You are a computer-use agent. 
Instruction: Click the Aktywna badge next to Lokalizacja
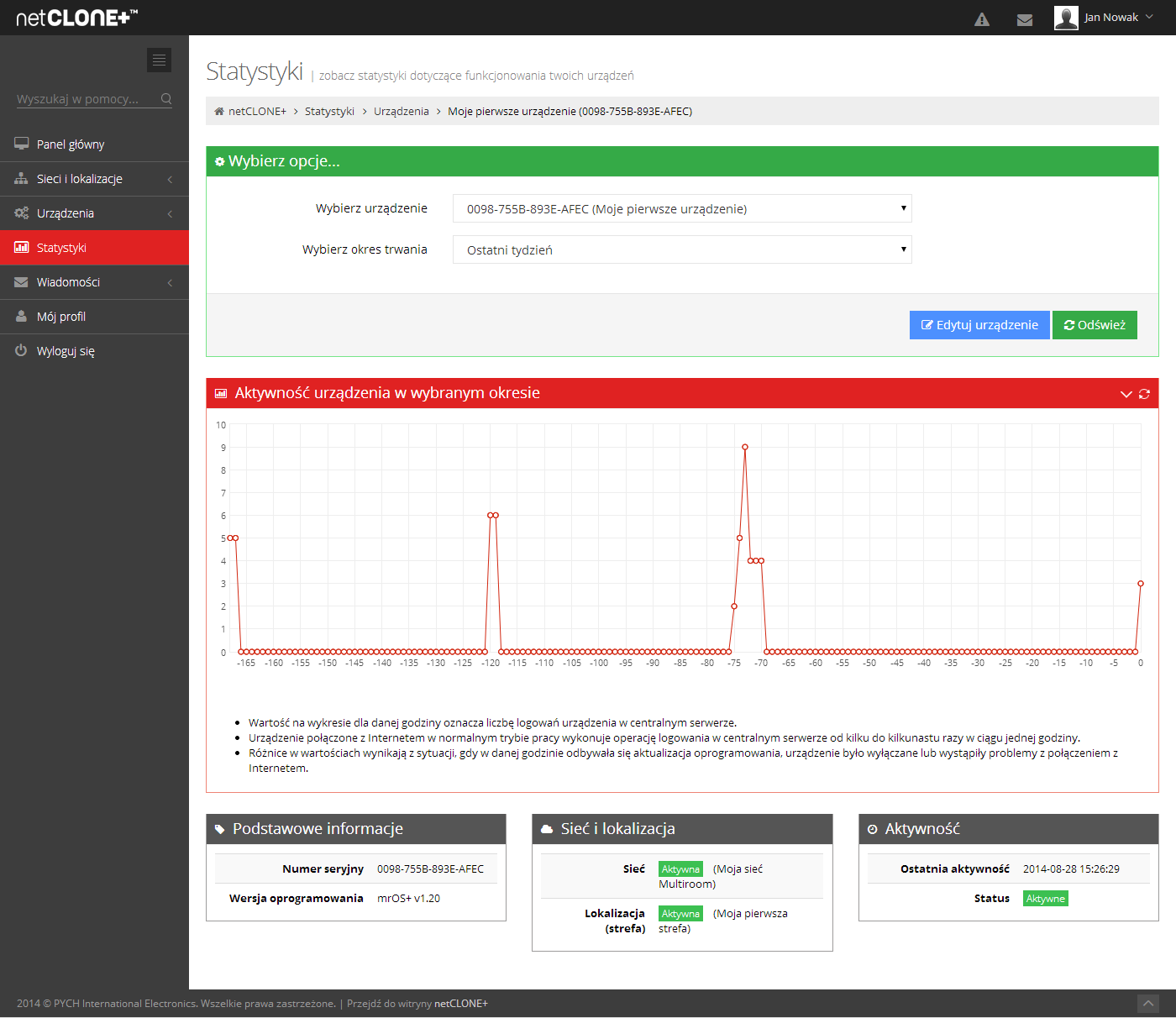(680, 914)
